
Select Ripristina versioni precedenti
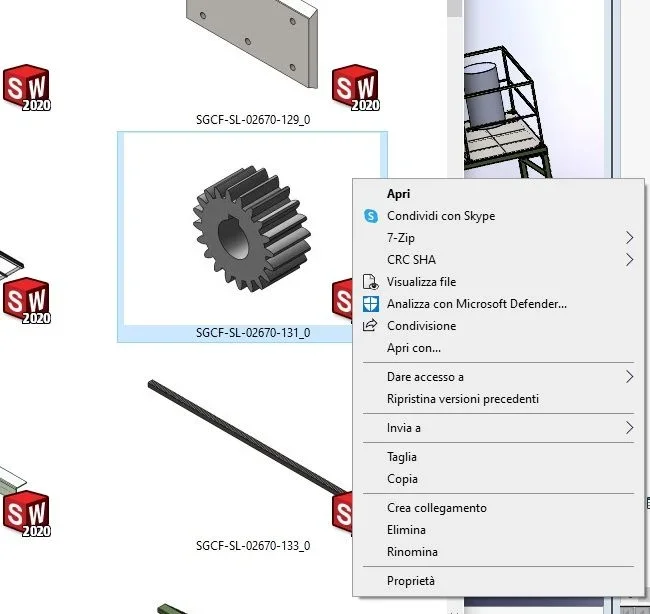498,399
